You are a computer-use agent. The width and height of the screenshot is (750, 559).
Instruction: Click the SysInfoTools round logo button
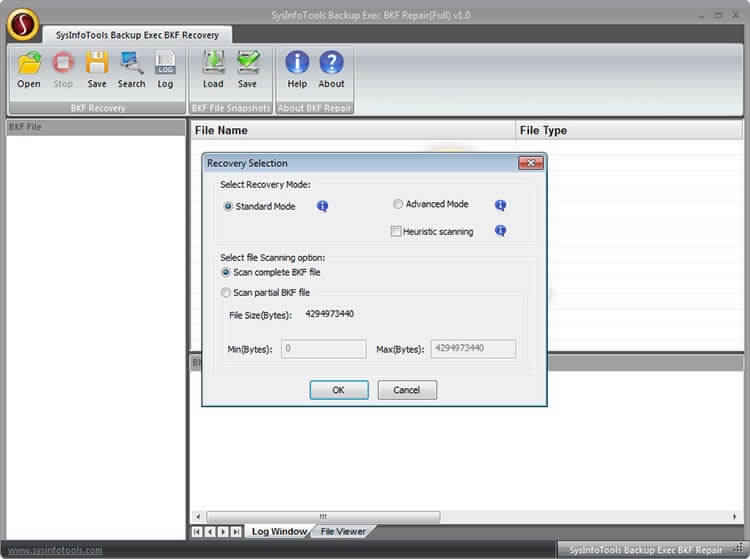[x=22, y=24]
